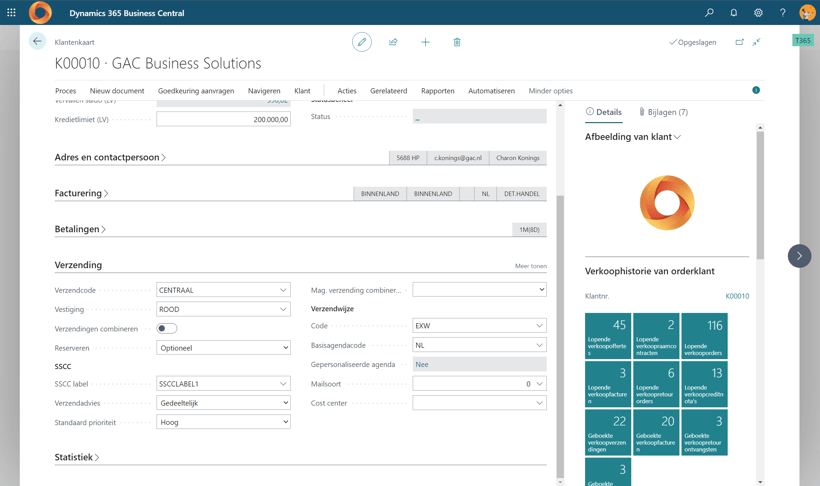Open Mag. verzending combineren dropdown
Image resolution: width=820 pixels, height=486 pixels.
[x=480, y=289]
